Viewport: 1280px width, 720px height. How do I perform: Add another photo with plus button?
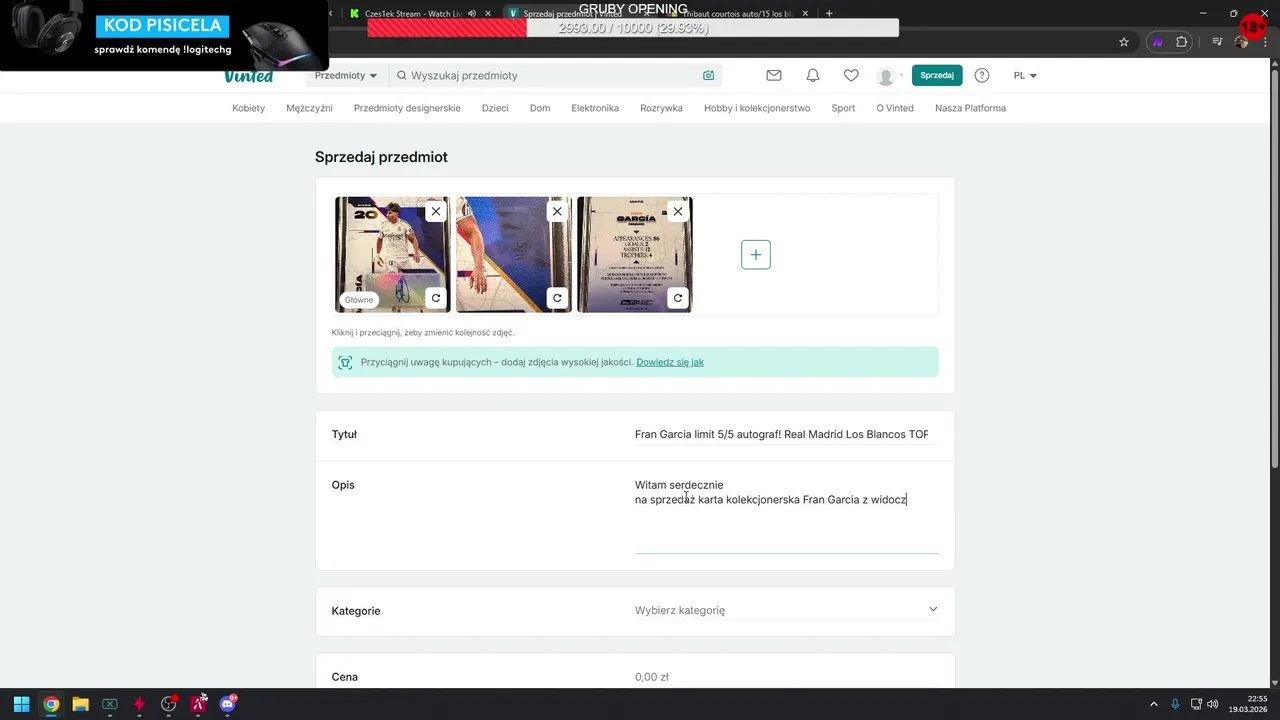click(755, 254)
